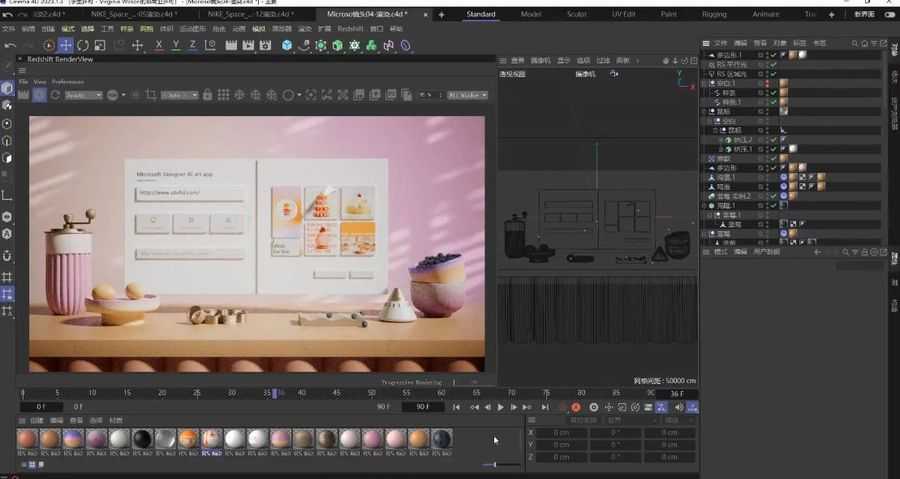Add a new document with plus button
Viewport: 900px width, 479px height.
[441, 14]
